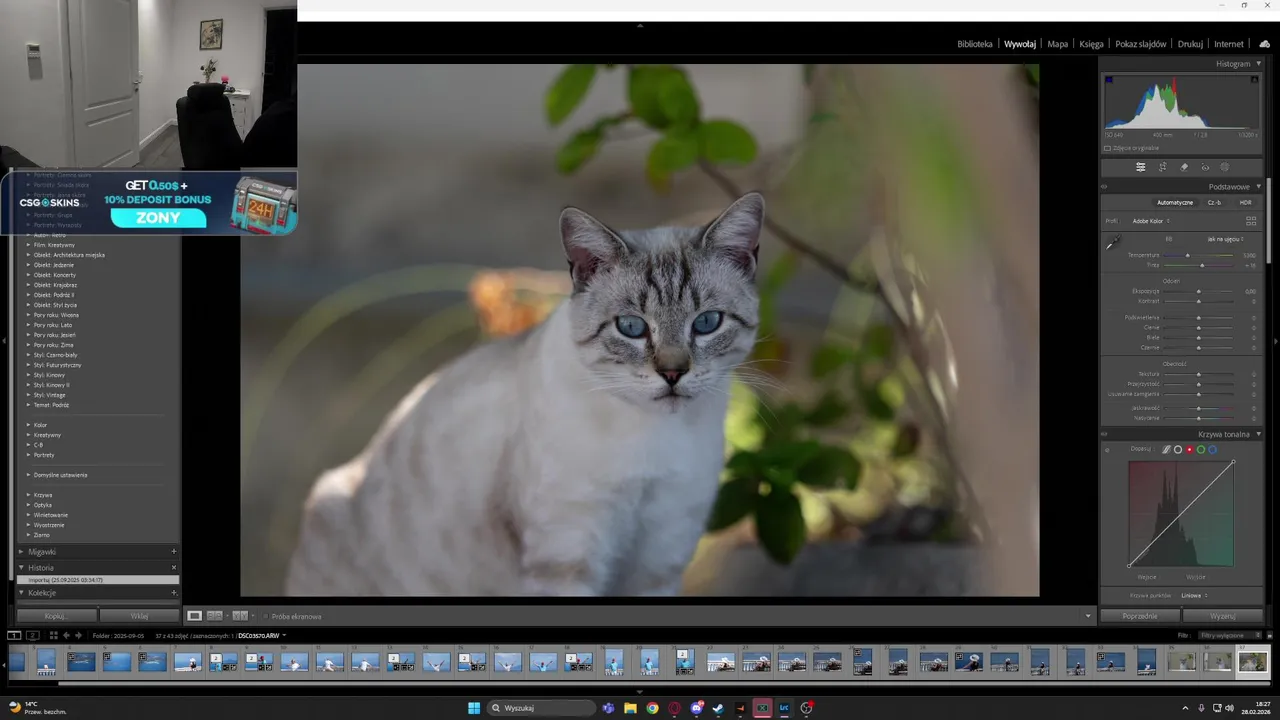Select the green curve channel
The image size is (1280, 720).
click(x=1201, y=450)
